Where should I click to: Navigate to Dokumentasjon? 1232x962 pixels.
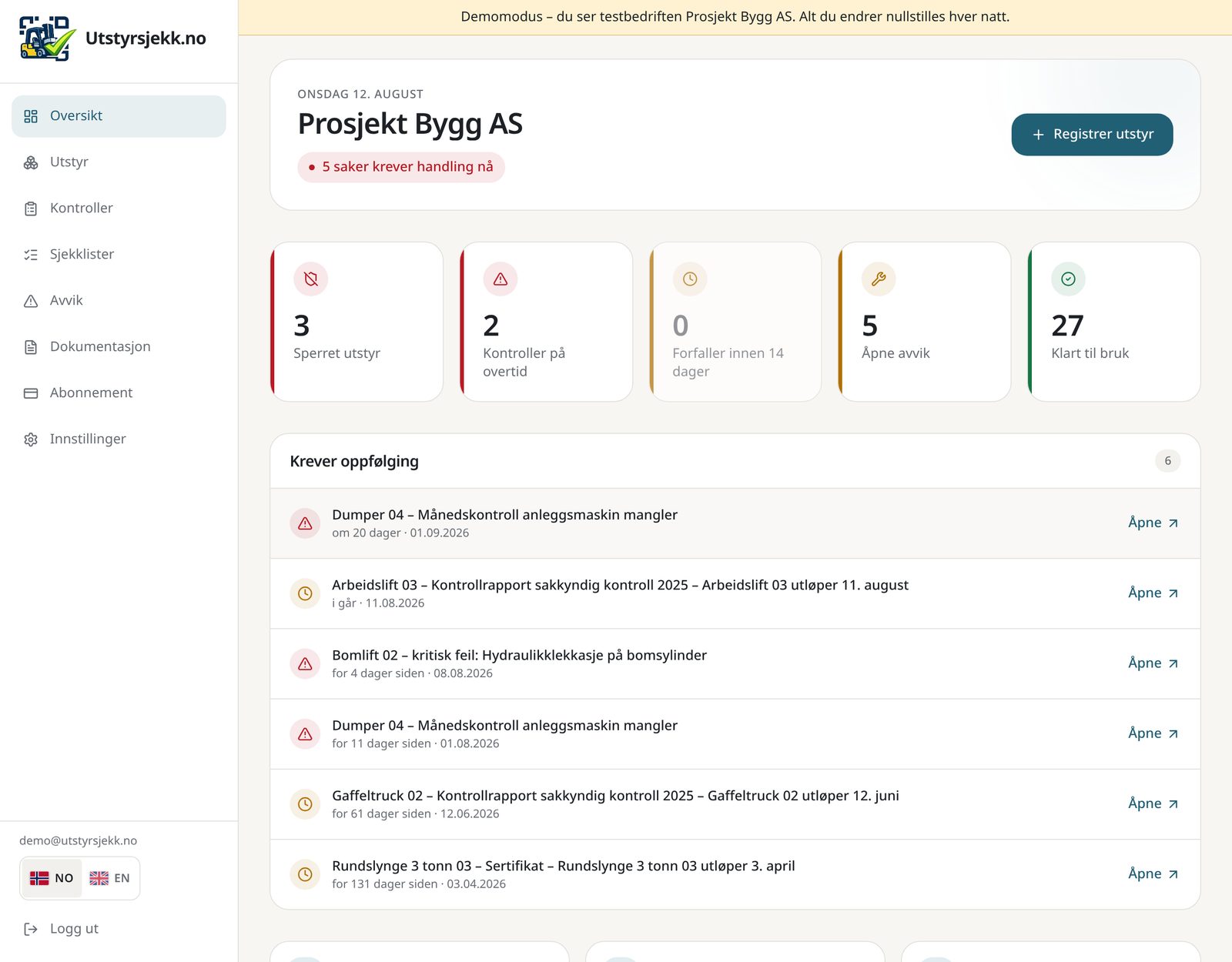(x=119, y=347)
